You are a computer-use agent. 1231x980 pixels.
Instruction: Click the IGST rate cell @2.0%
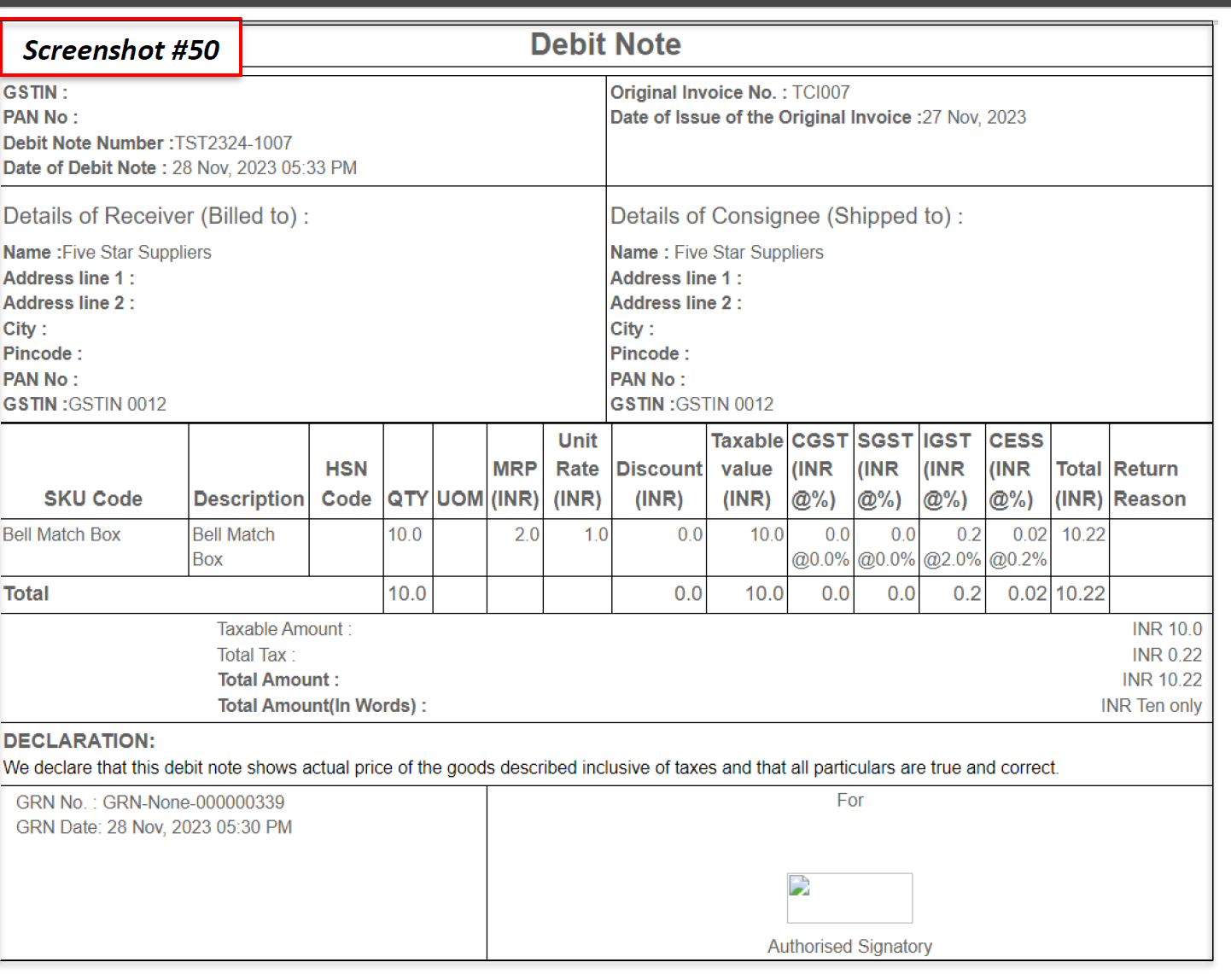(952, 560)
